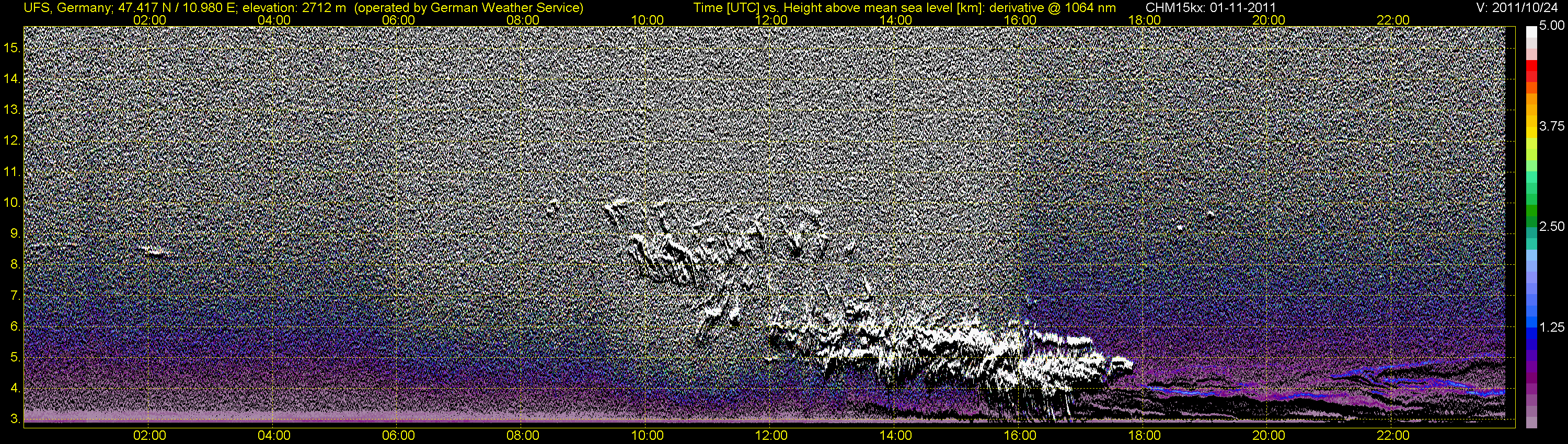This screenshot has height=444, width=1568.
Task: Click the "16:00" label on the upper time axis
Action: tap(1020, 20)
